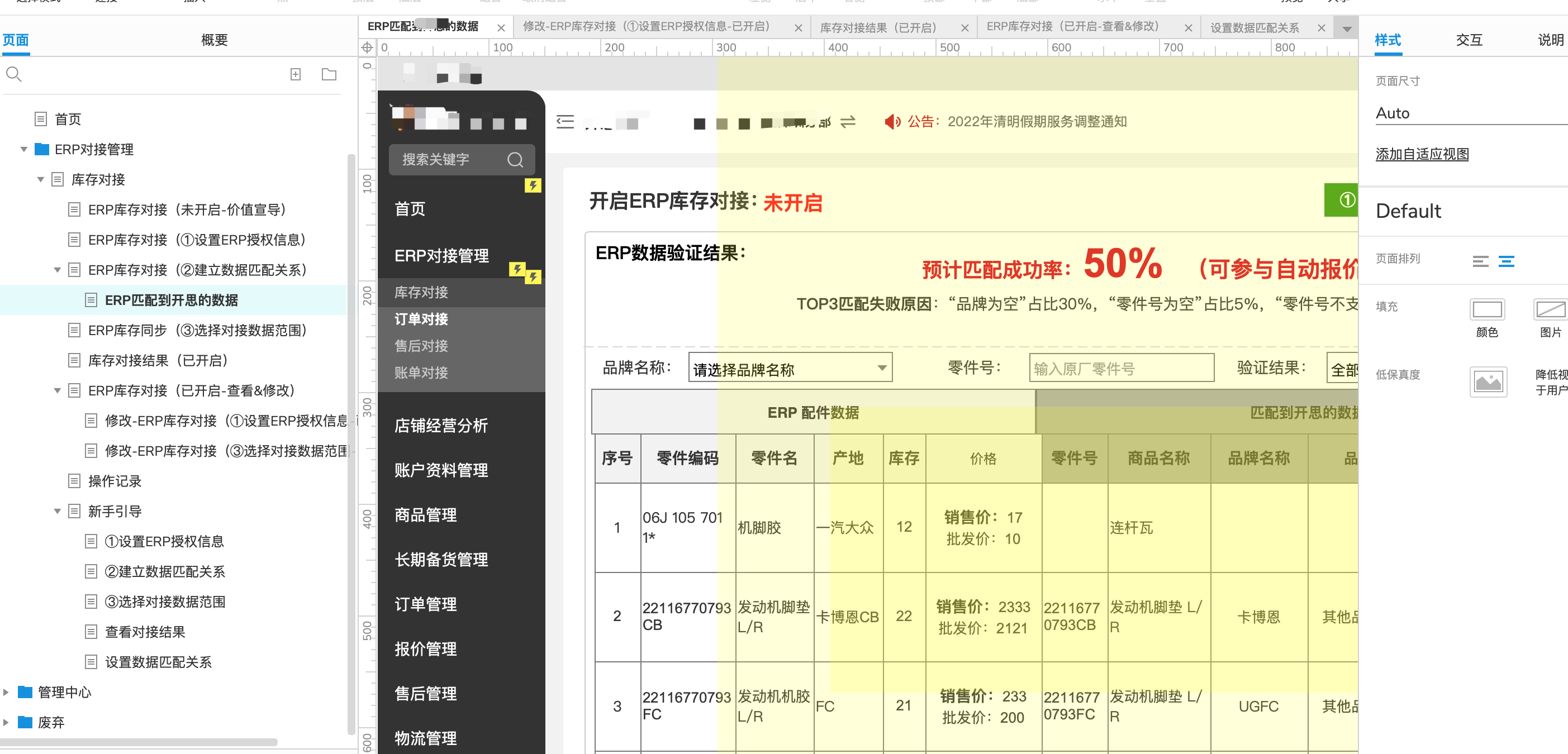Click the fill color swatch
The height and width of the screenshot is (754, 1568).
click(x=1487, y=309)
